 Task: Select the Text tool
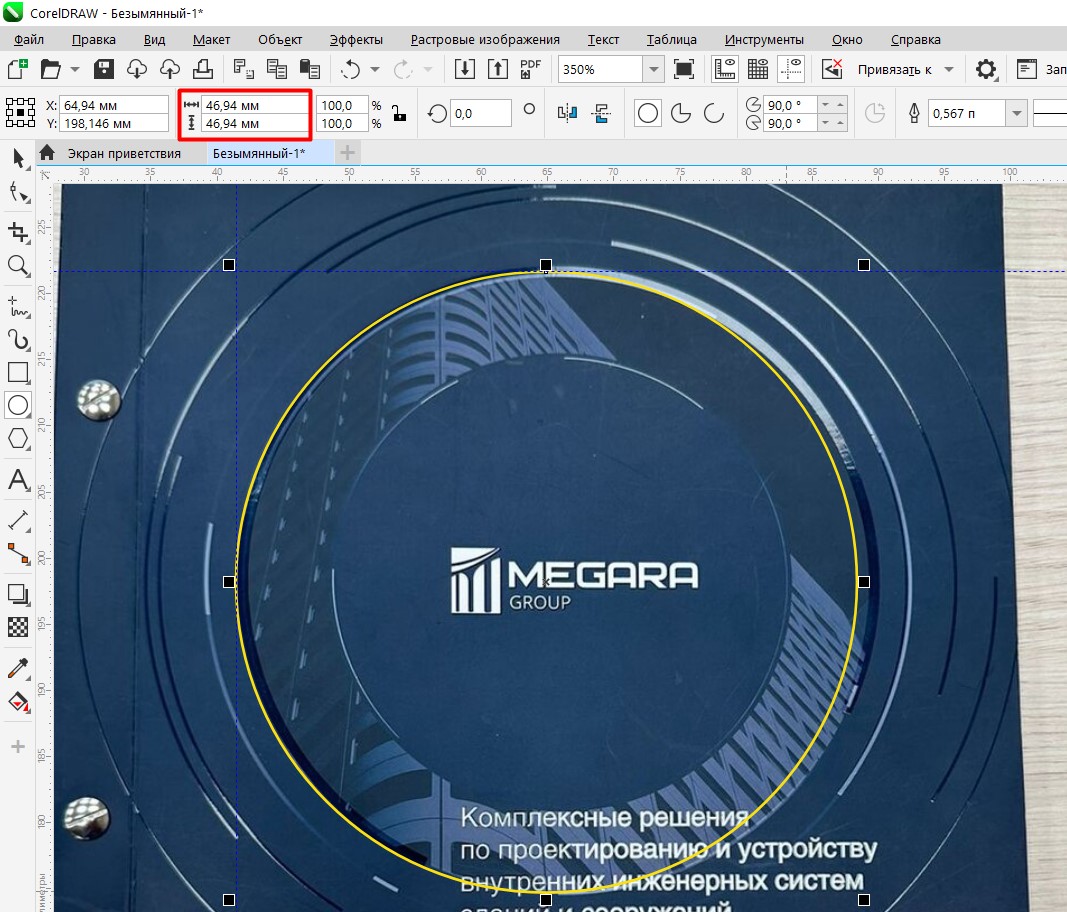coord(18,481)
